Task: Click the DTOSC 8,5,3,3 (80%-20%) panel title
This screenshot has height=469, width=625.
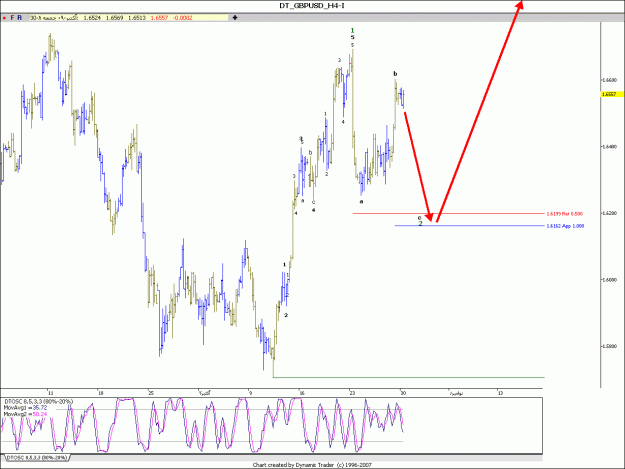Action: pyautogui.click(x=39, y=402)
